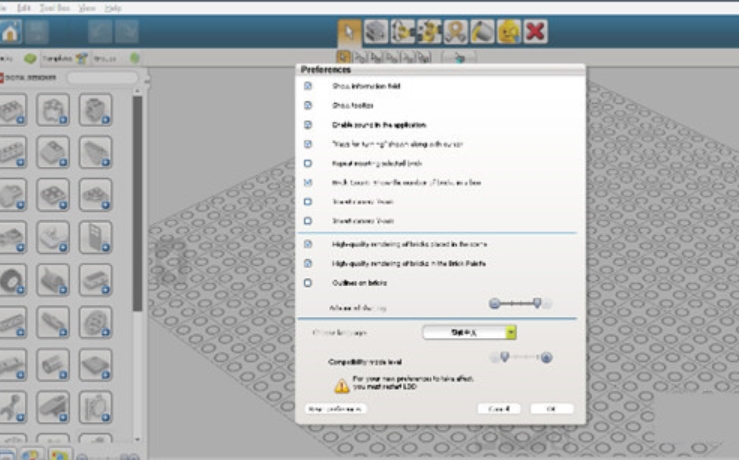Select the Hide minifigure-head tool
The image size is (739, 460).
point(509,32)
